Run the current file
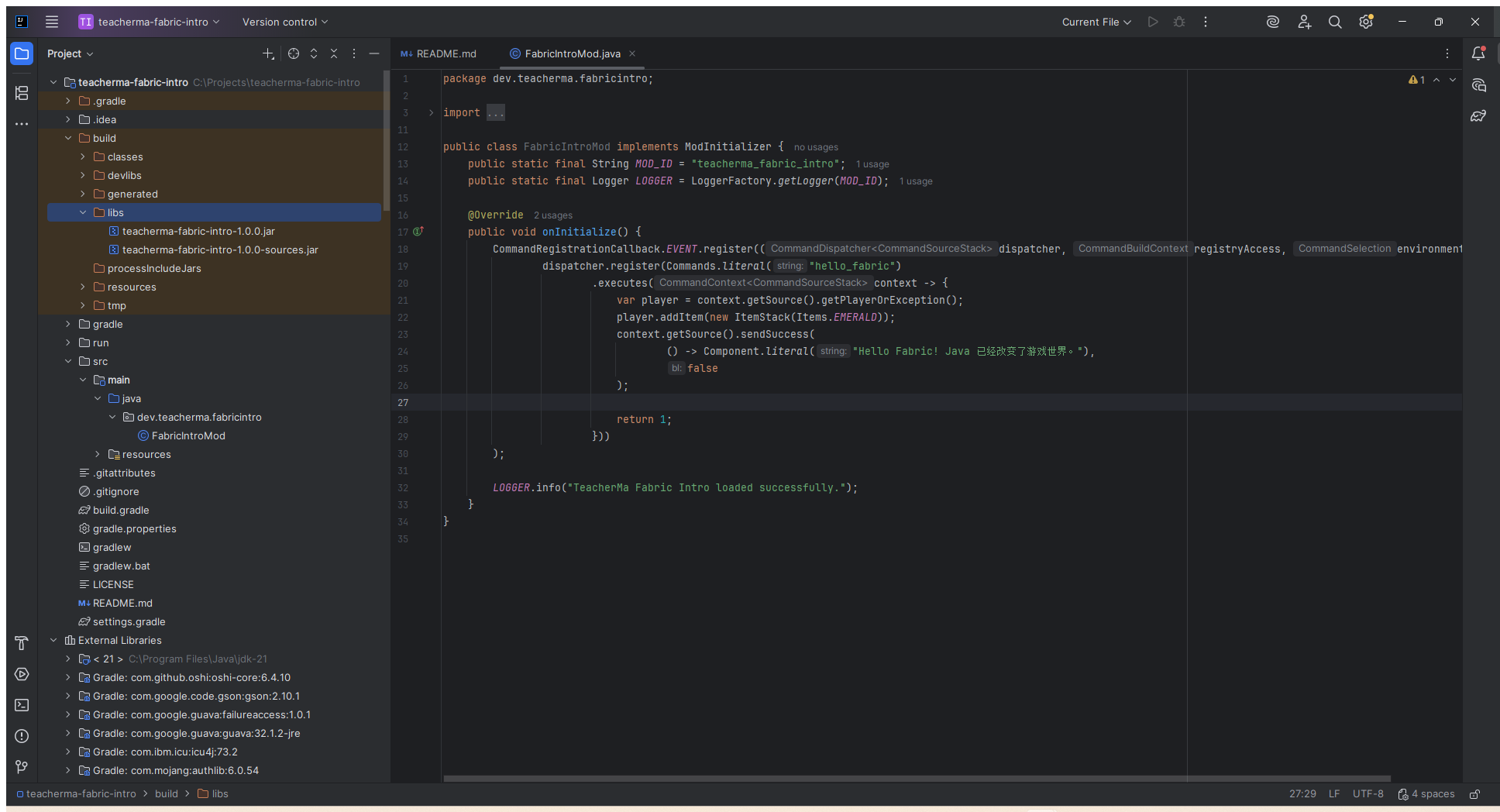 click(1153, 22)
